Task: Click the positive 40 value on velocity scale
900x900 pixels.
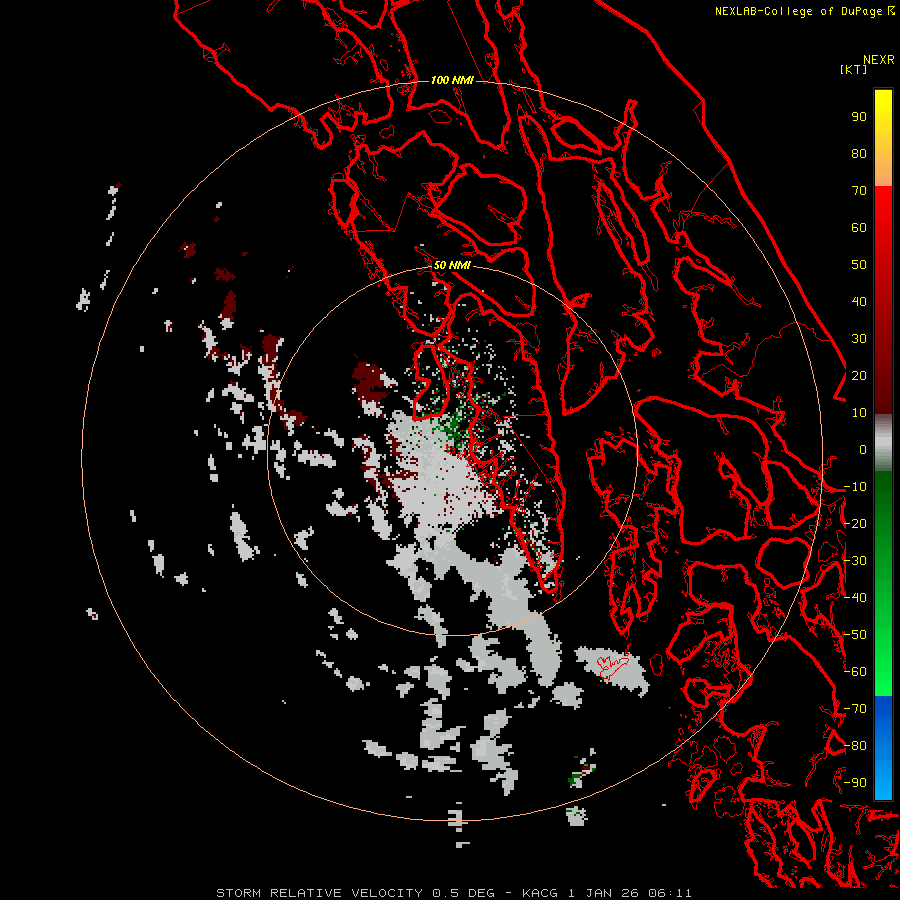Action: click(859, 301)
